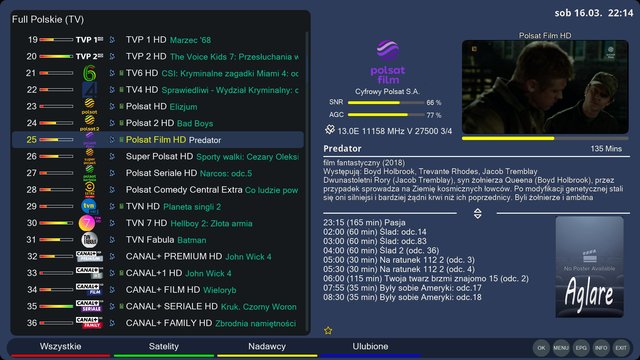The width and height of the screenshot is (640, 360).
Task: Click the OK round button
Action: click(541, 348)
